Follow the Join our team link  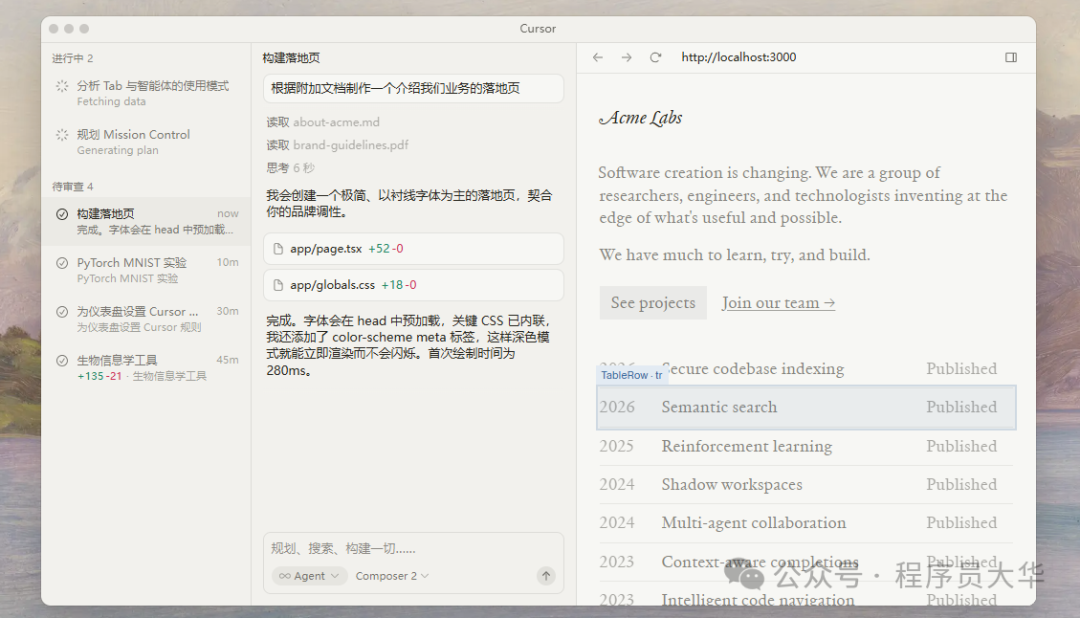click(x=778, y=302)
